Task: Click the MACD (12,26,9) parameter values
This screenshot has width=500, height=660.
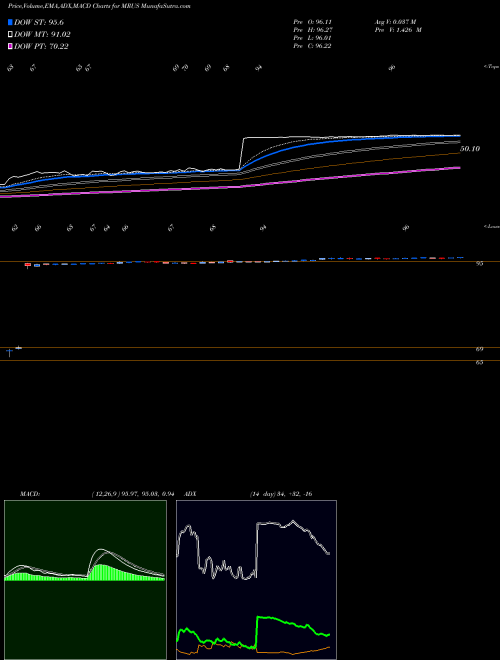Action: (133, 494)
